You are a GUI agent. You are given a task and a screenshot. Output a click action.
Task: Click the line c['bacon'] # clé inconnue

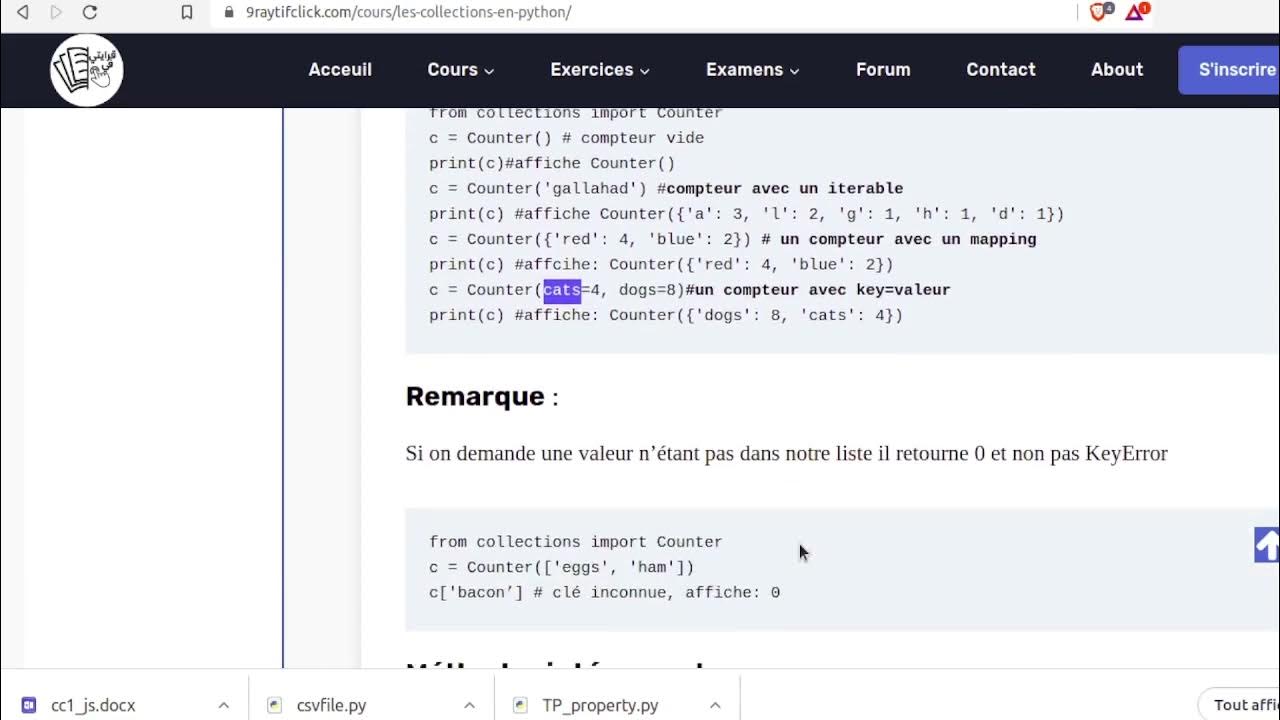click(x=604, y=592)
